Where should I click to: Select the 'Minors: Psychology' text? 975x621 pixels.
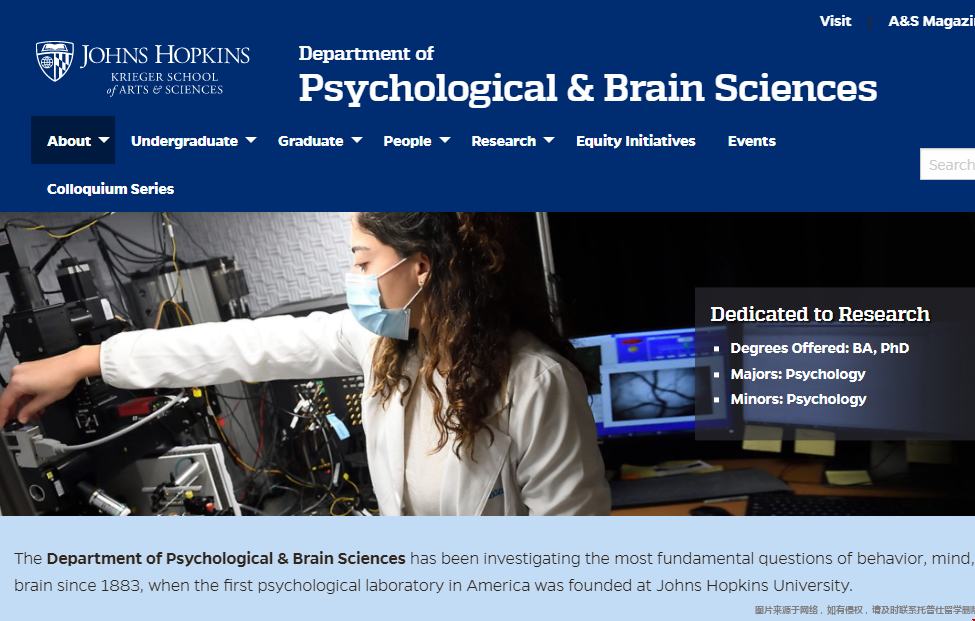[x=798, y=399]
